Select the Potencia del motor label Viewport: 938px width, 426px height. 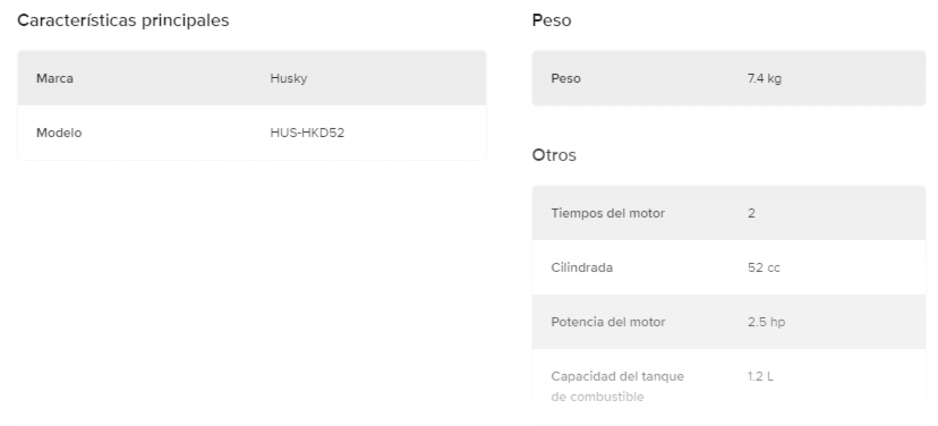tap(608, 322)
